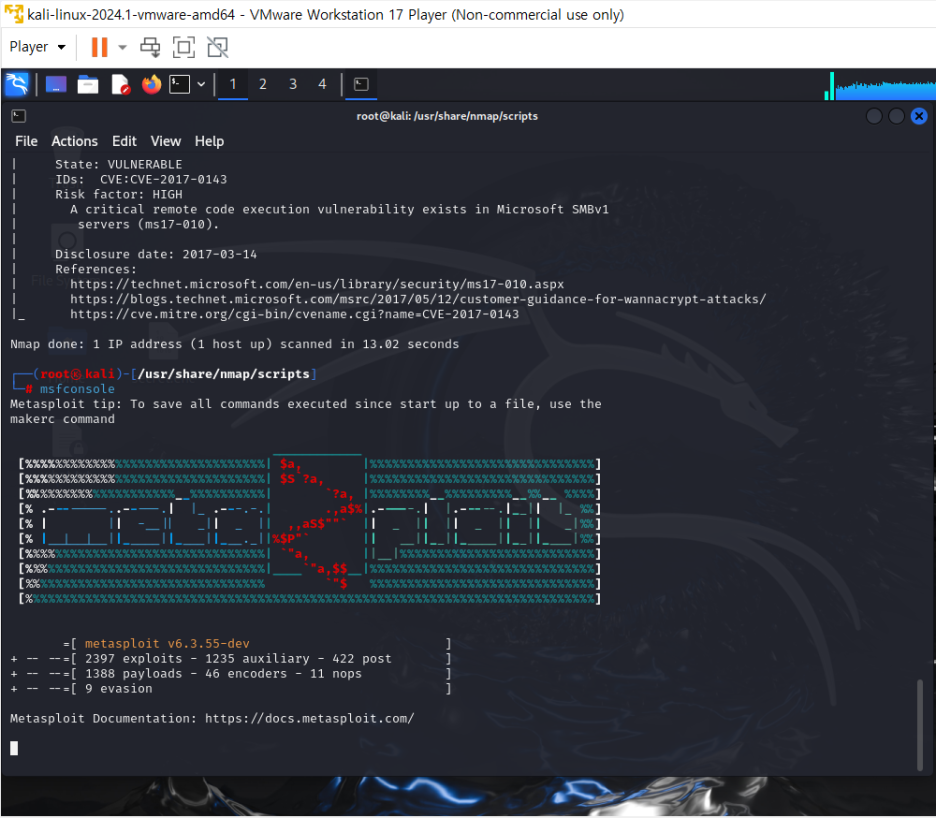The width and height of the screenshot is (936, 818).
Task: Switch to workspace 2
Action: 263,84
